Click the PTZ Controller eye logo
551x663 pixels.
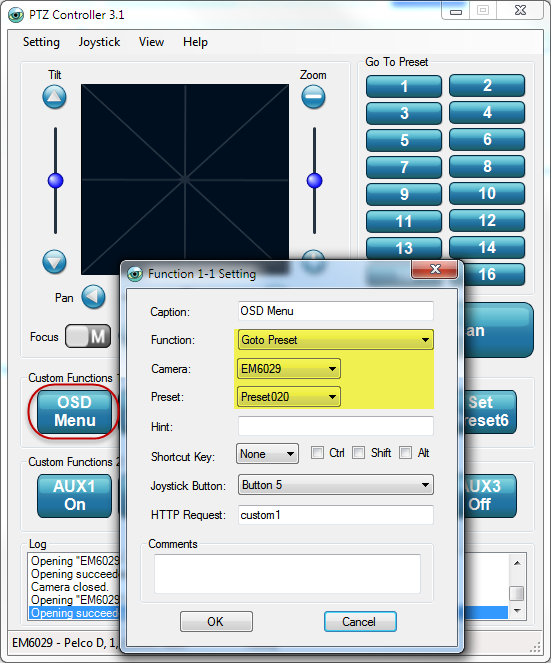tap(16, 15)
